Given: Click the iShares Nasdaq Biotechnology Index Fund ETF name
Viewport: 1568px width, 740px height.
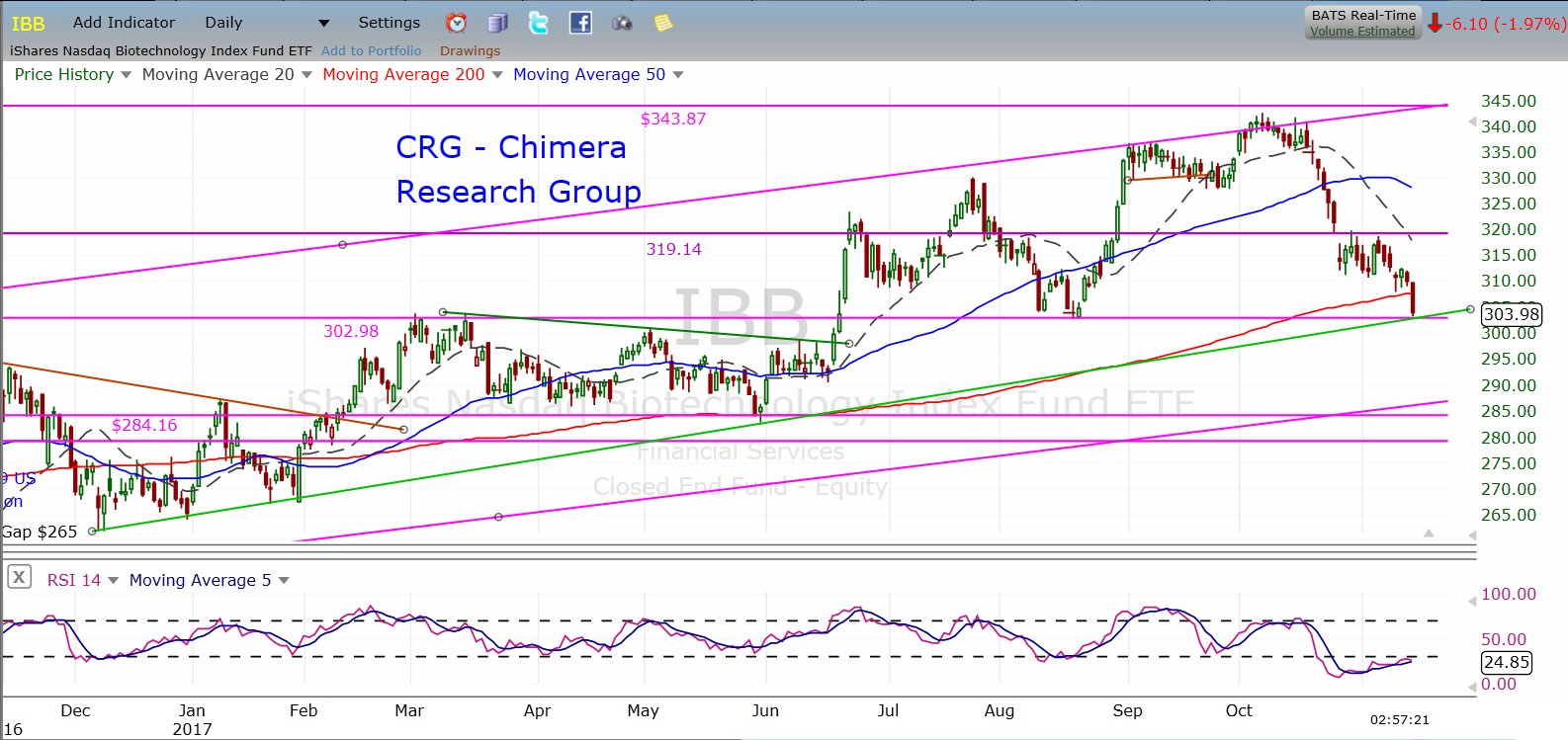Looking at the screenshot, I should (161, 50).
